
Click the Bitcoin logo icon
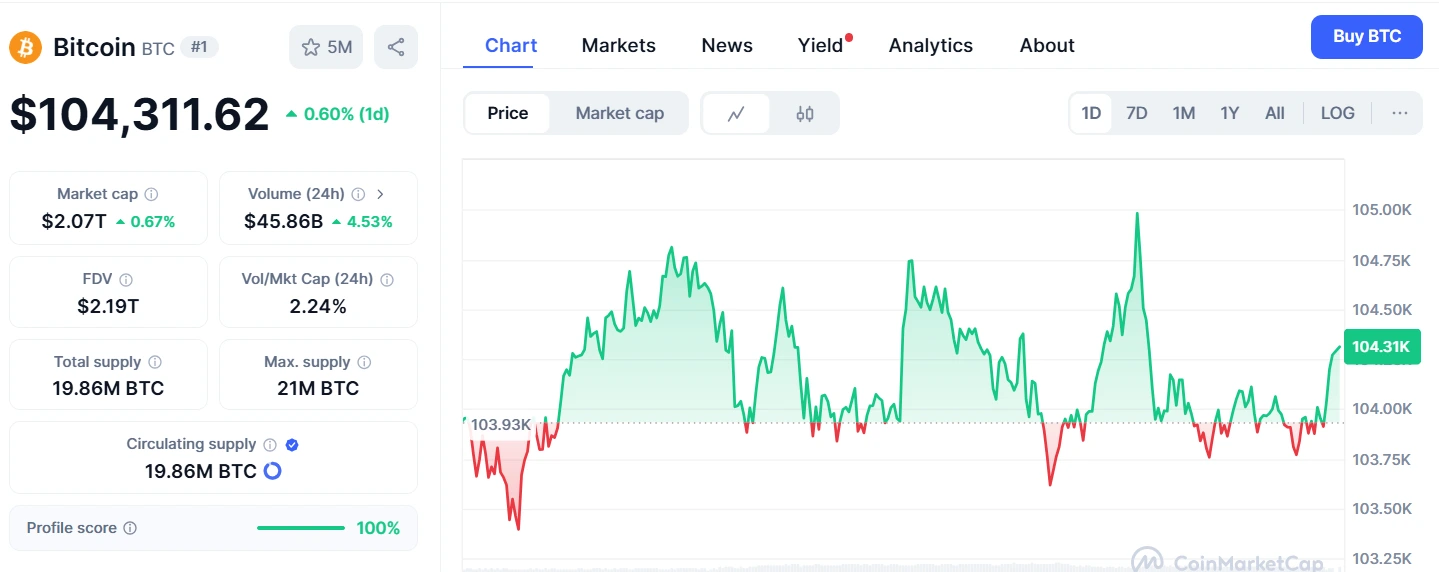[x=25, y=47]
